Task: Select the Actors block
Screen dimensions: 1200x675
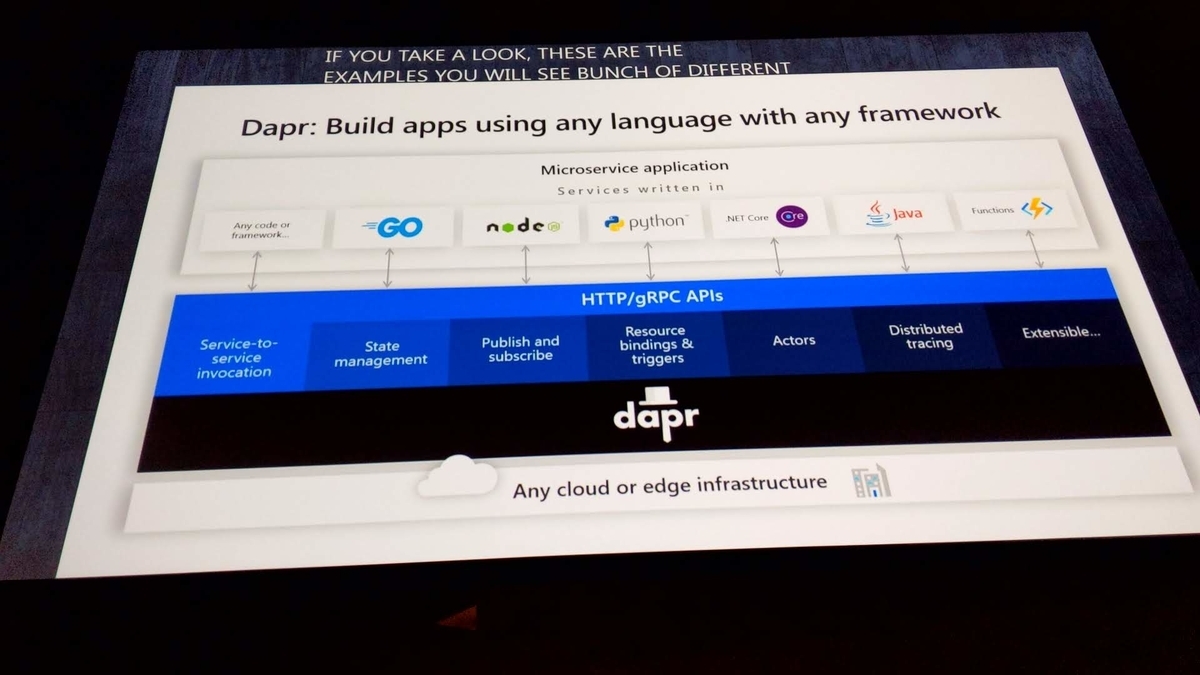Action: [x=792, y=340]
